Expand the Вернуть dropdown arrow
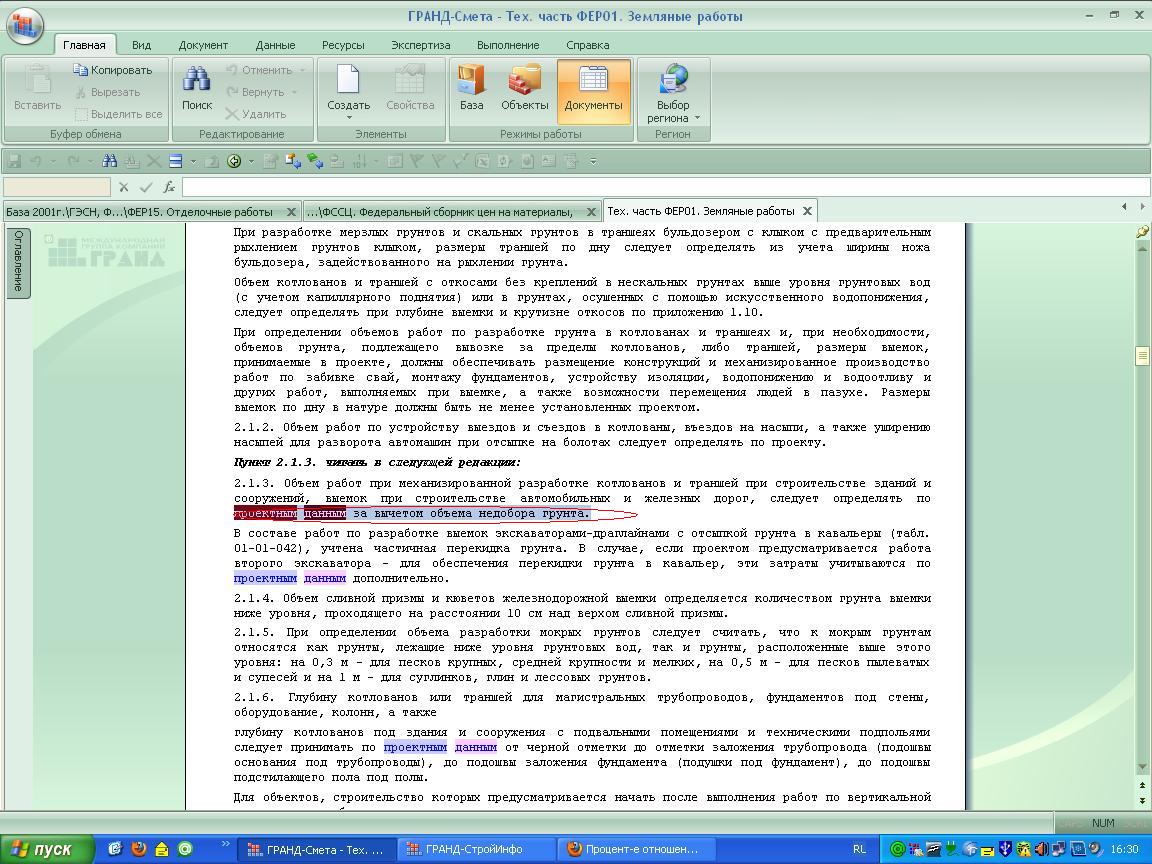The height and width of the screenshot is (864, 1152). point(294,92)
